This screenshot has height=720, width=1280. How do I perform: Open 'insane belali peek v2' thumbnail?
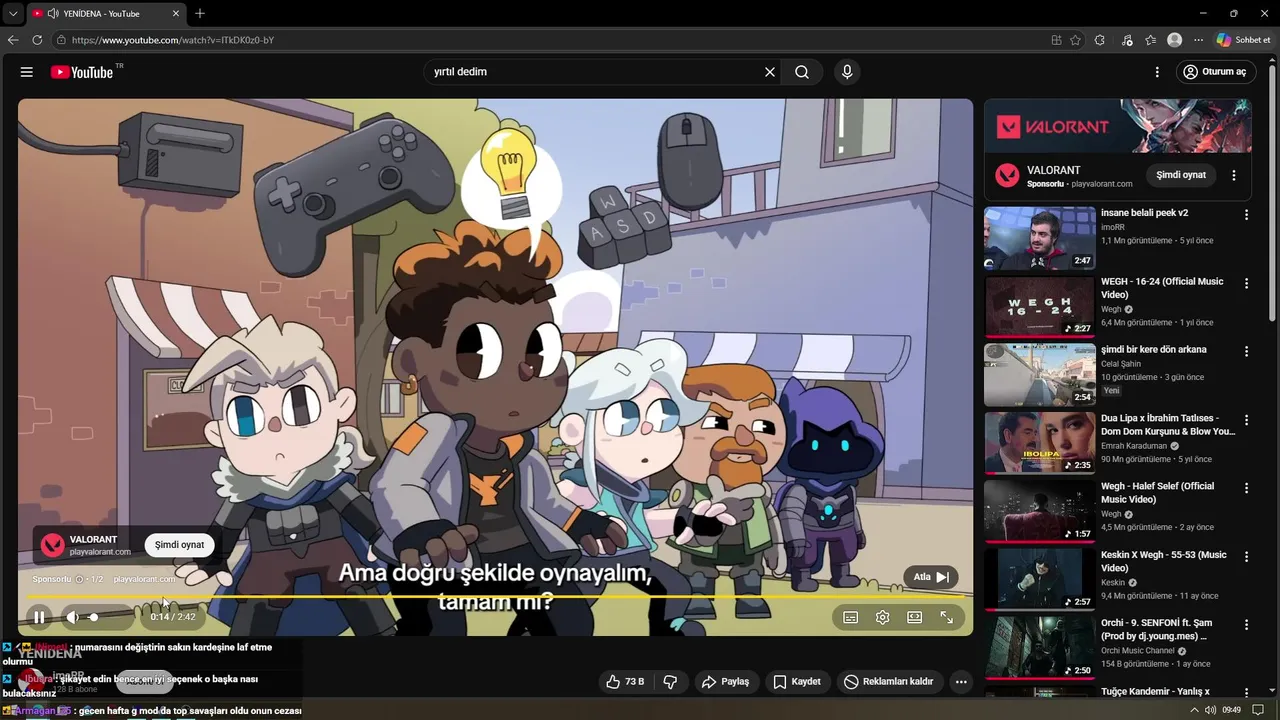1040,238
